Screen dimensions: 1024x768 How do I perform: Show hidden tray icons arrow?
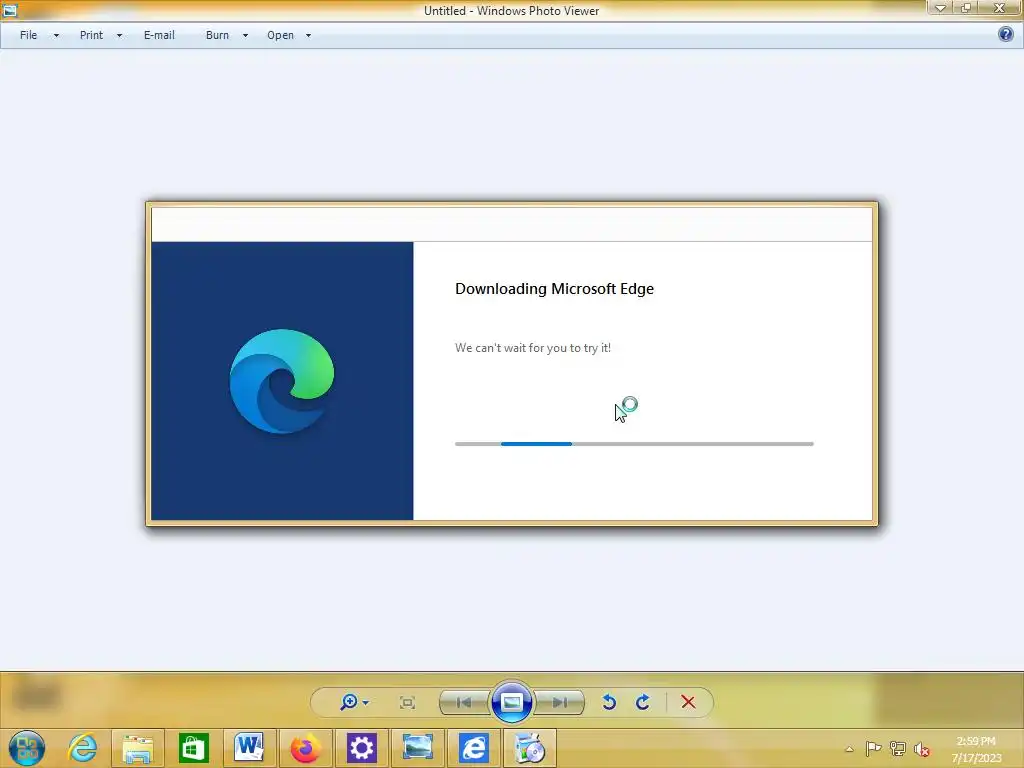point(849,749)
